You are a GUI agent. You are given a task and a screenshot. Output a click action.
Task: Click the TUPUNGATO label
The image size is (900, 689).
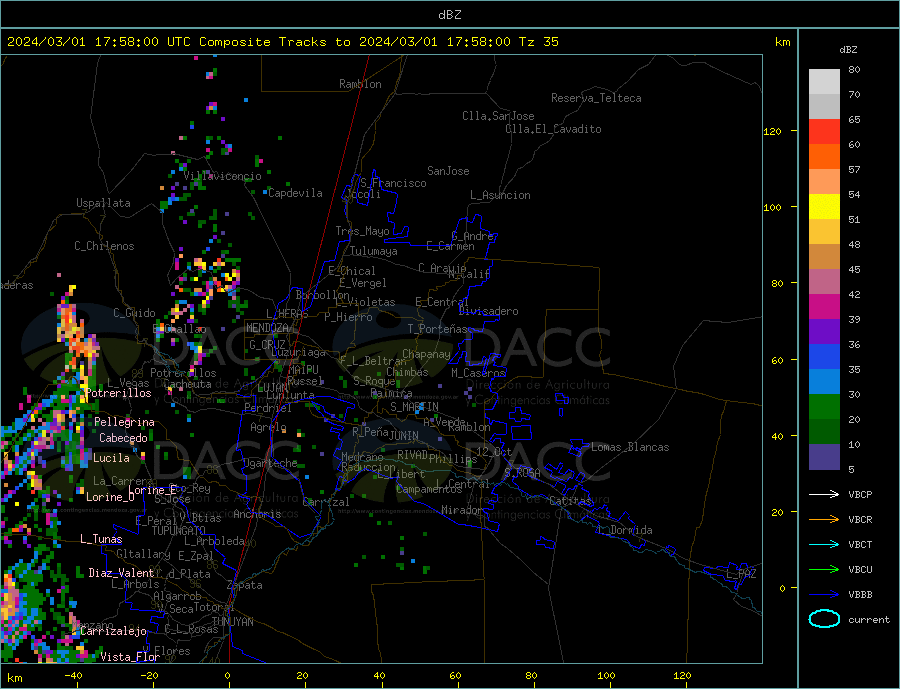(178, 531)
